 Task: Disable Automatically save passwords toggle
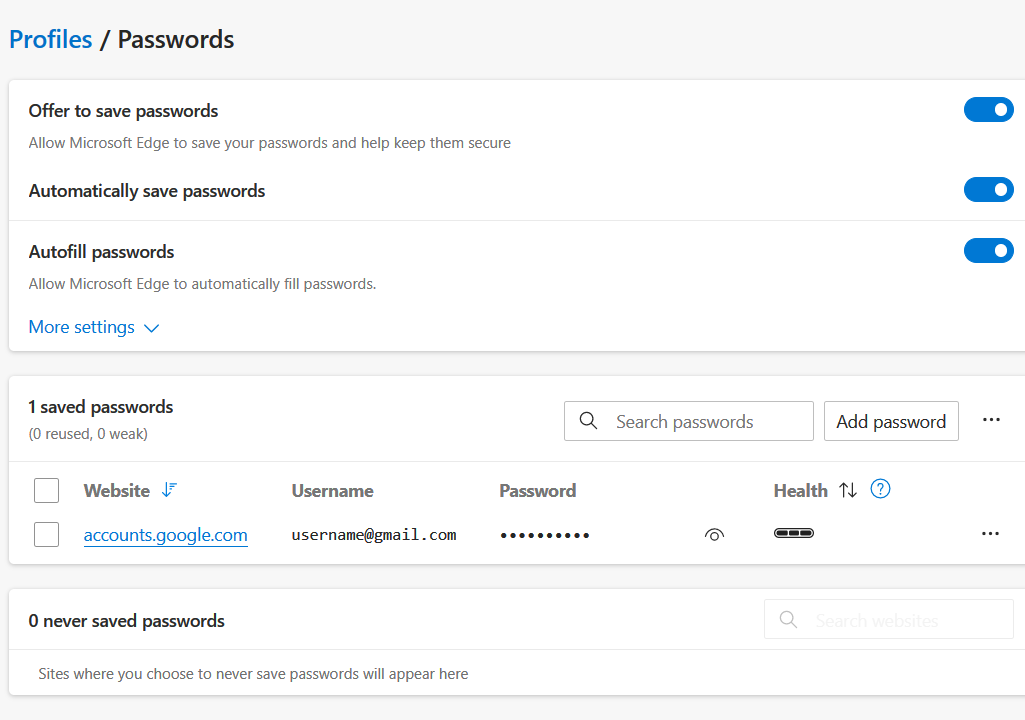tap(988, 190)
